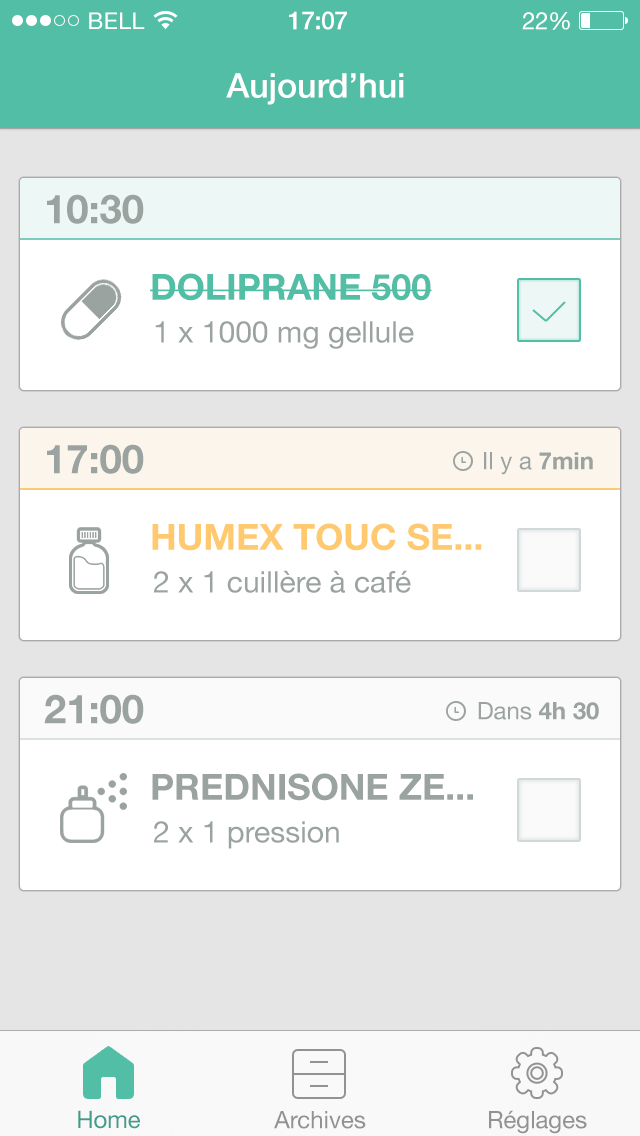Tap the battery indicator in status bar
The image size is (640, 1136).
599,21
